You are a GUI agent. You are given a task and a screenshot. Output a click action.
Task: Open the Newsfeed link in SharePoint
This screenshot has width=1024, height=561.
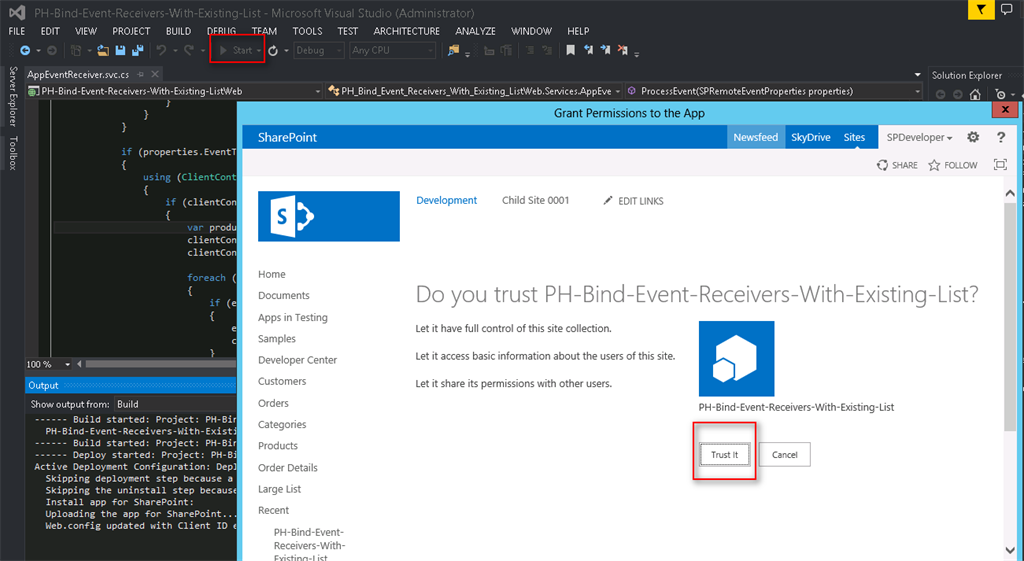(x=756, y=137)
